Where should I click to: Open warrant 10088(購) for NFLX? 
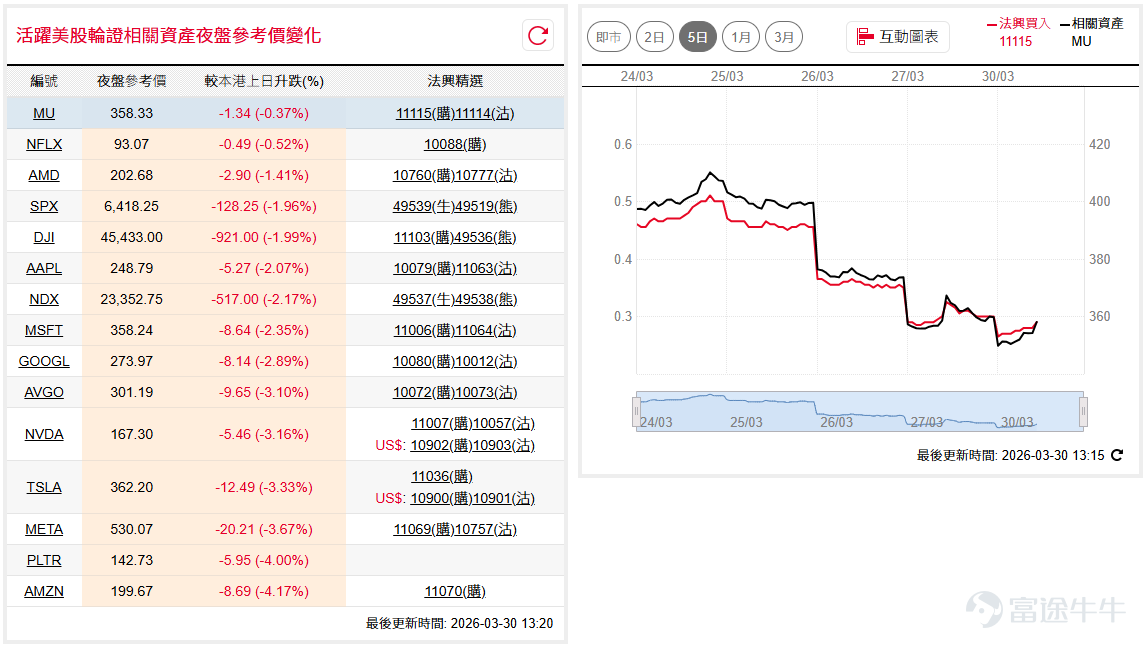click(x=455, y=145)
